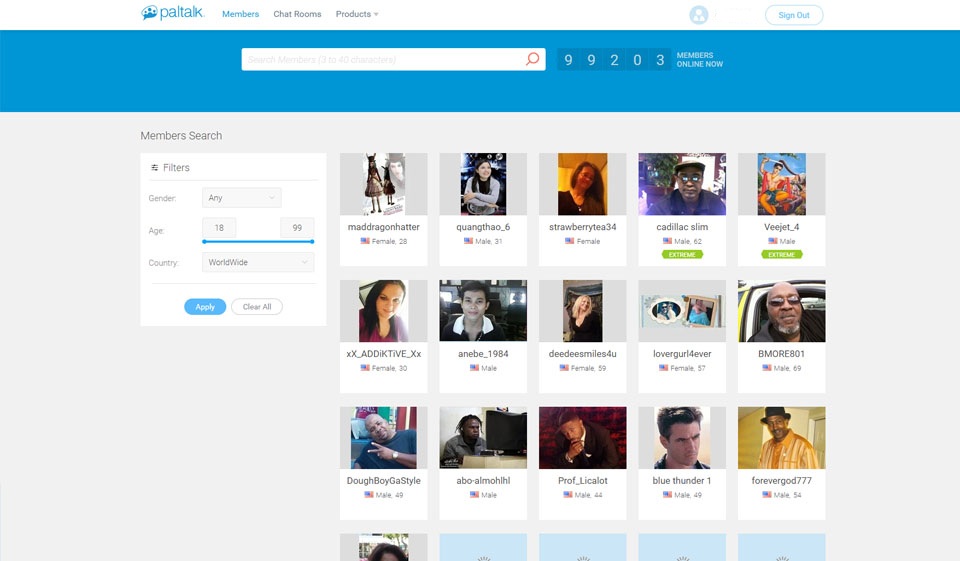The image size is (960, 561).
Task: Expand the Country WorldWide dropdown
Action: coord(258,262)
